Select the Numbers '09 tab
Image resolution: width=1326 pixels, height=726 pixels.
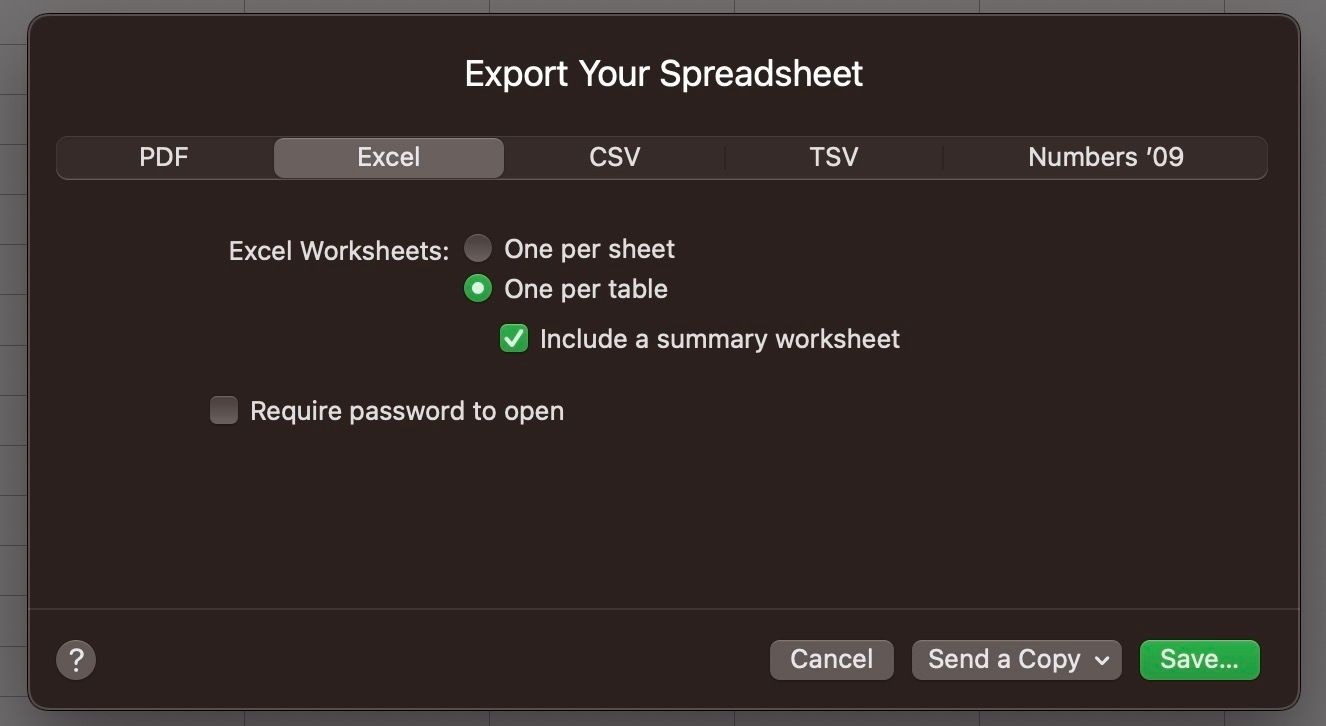[x=1105, y=157]
